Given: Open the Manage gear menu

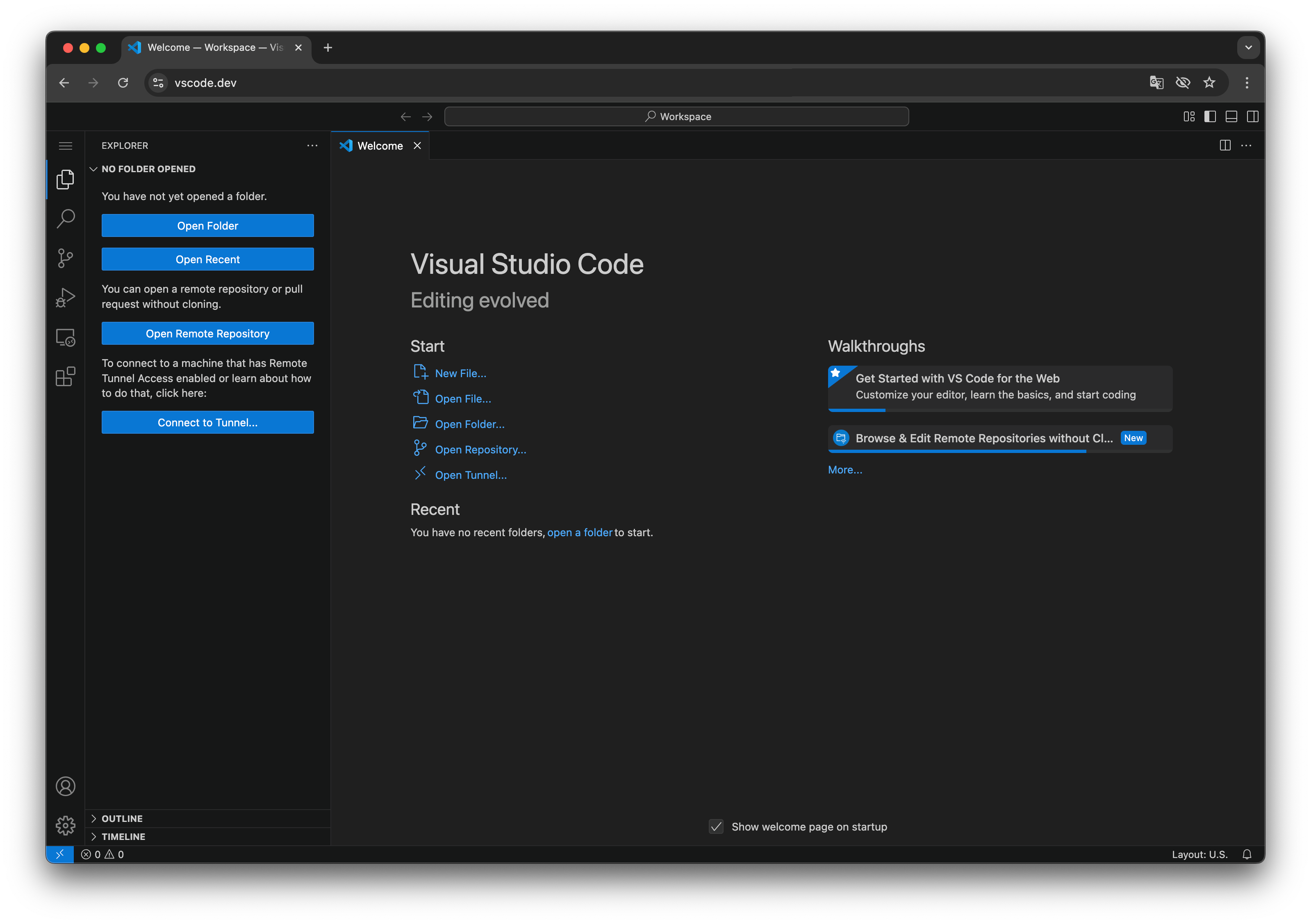Looking at the screenshot, I should coord(65,826).
